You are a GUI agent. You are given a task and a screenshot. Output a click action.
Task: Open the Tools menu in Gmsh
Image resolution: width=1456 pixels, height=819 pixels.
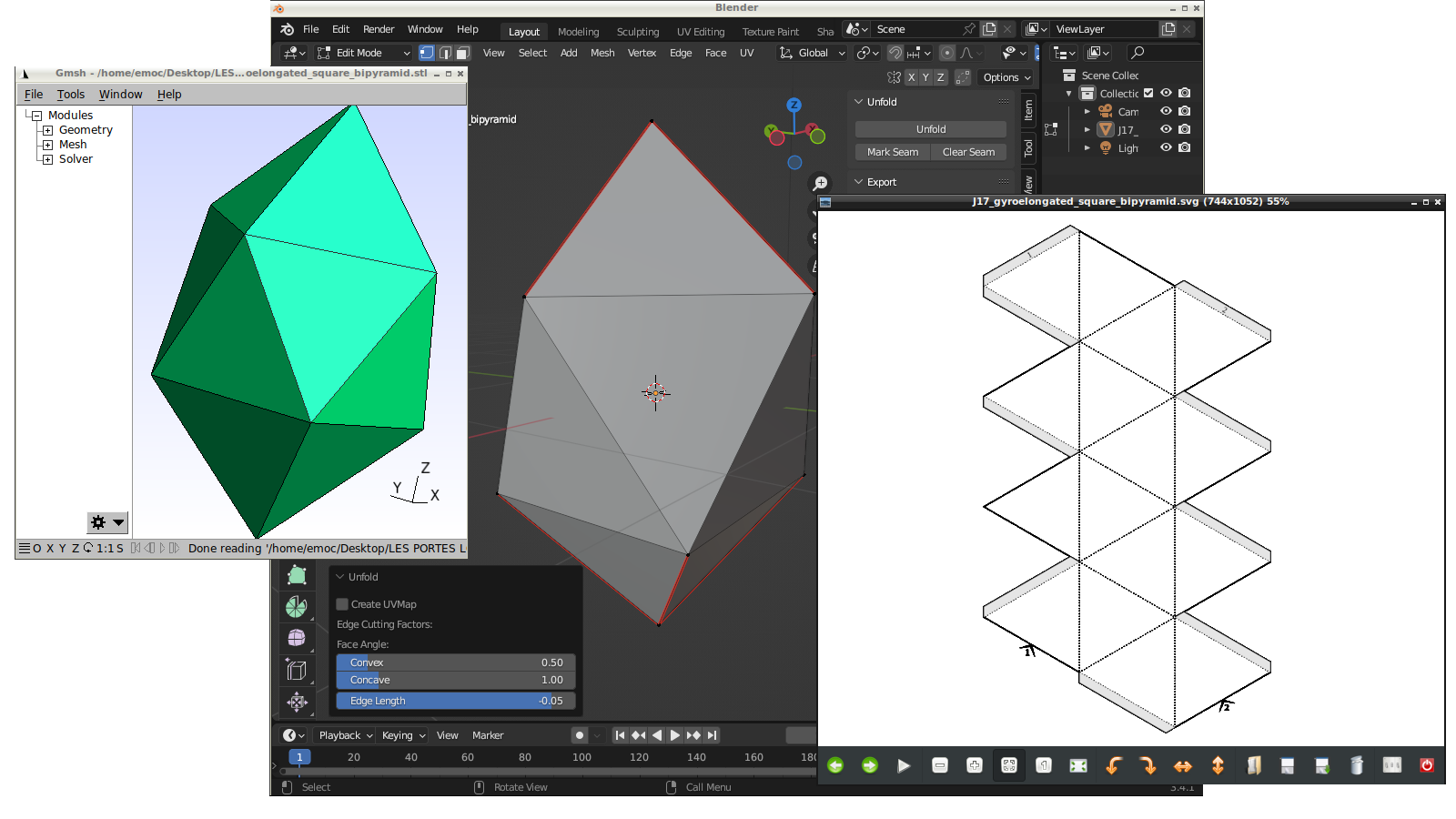tap(70, 95)
